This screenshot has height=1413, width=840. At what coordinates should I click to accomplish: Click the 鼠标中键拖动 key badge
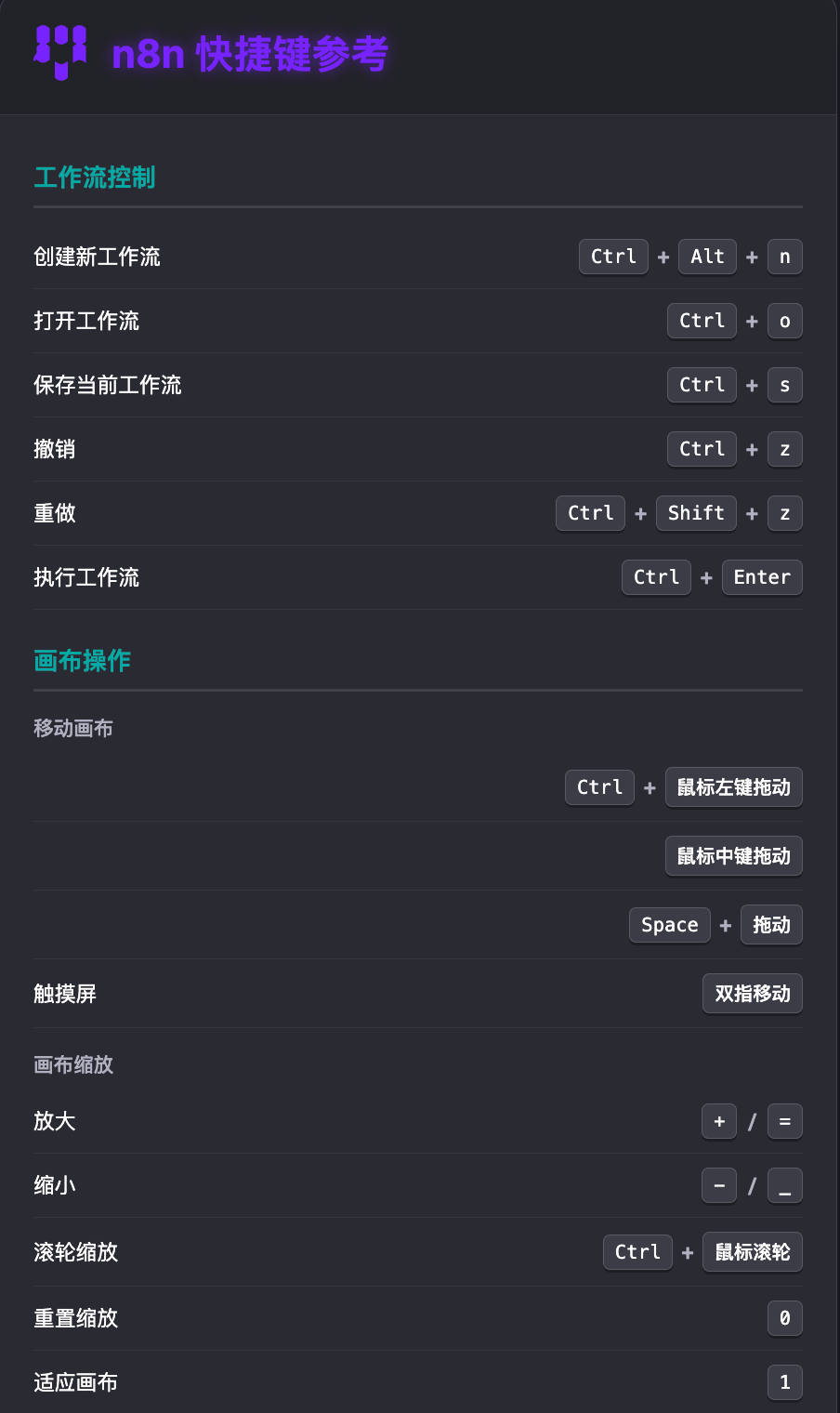click(733, 856)
